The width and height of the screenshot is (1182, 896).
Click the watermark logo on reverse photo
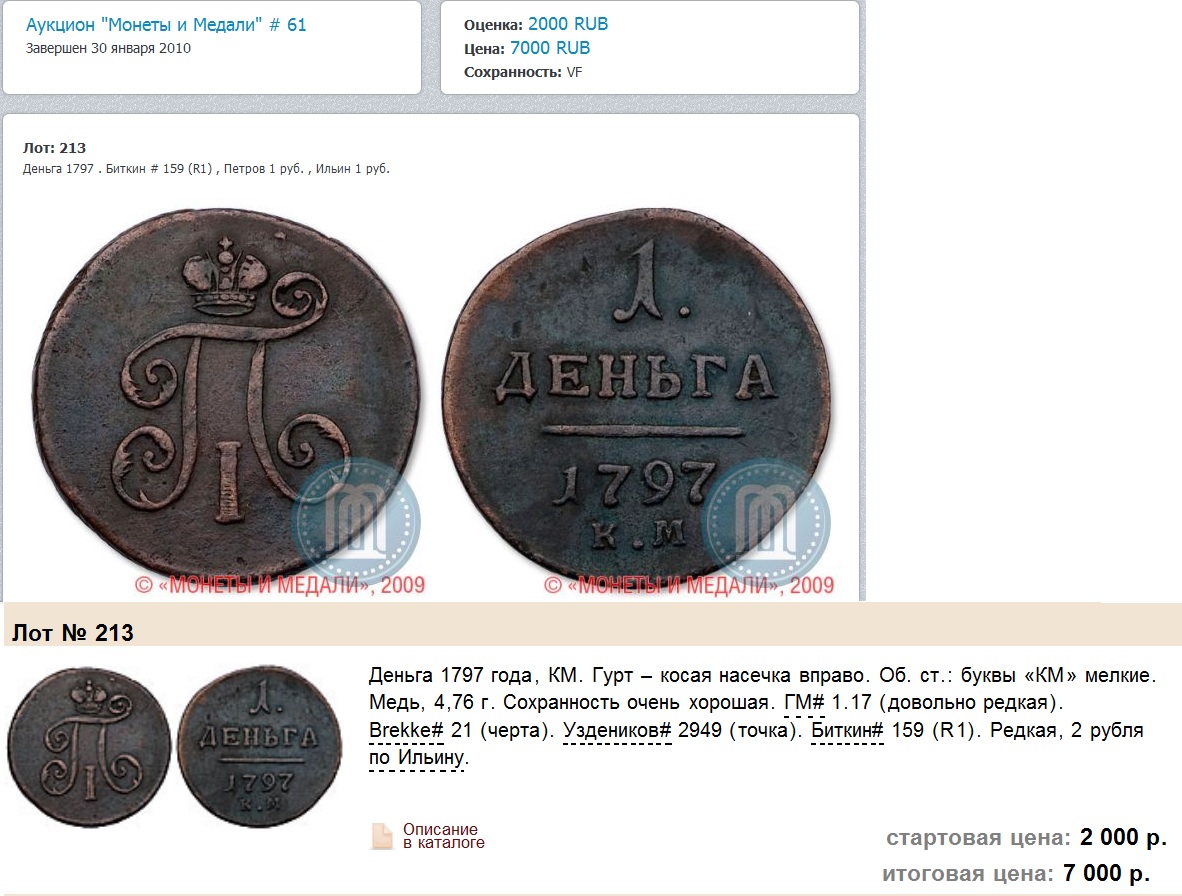(x=765, y=521)
